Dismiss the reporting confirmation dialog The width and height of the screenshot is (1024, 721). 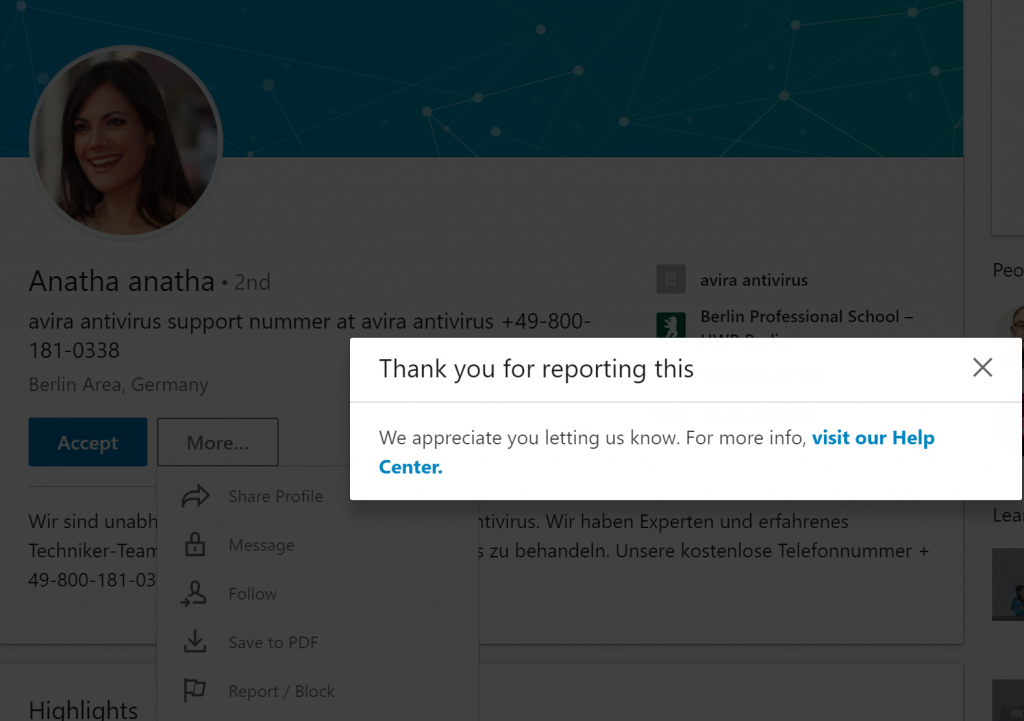[982, 368]
